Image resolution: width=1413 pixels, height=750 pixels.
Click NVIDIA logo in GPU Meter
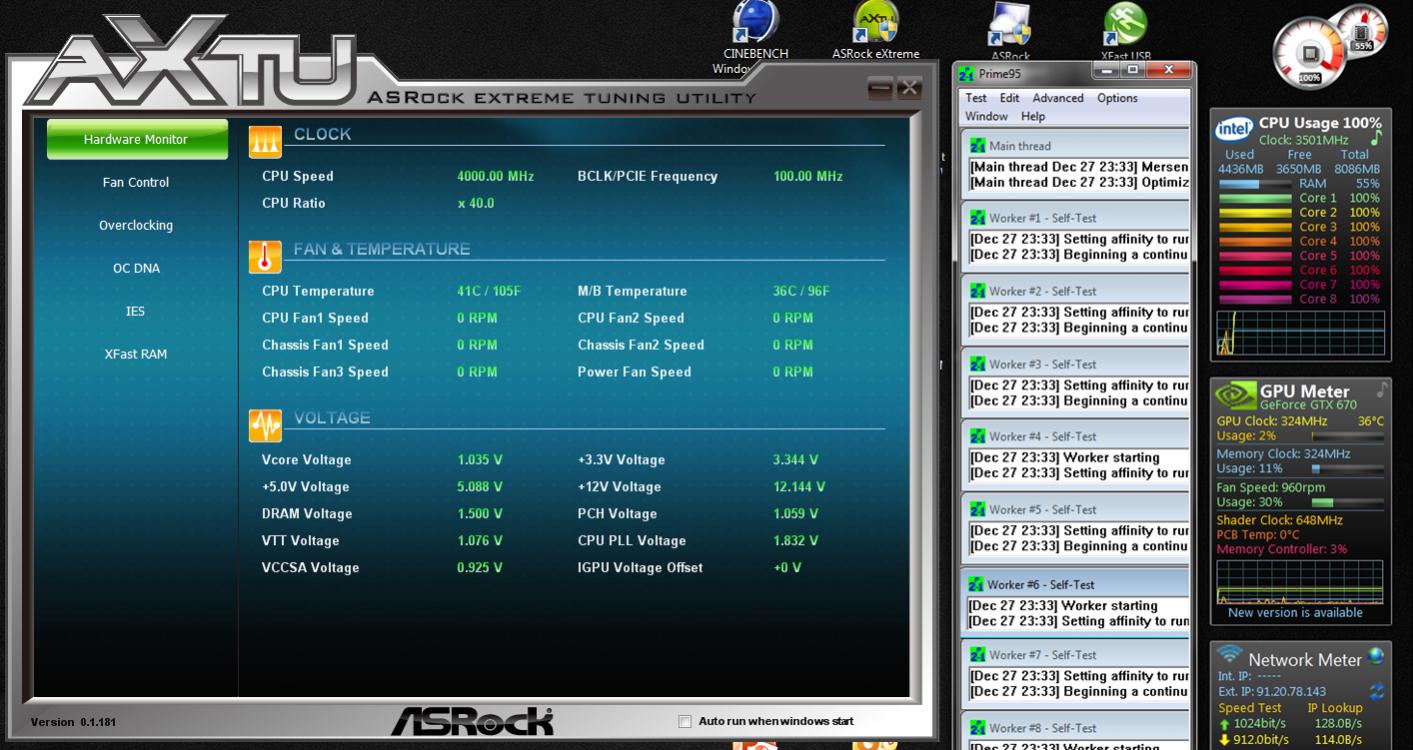pyautogui.click(x=1236, y=397)
